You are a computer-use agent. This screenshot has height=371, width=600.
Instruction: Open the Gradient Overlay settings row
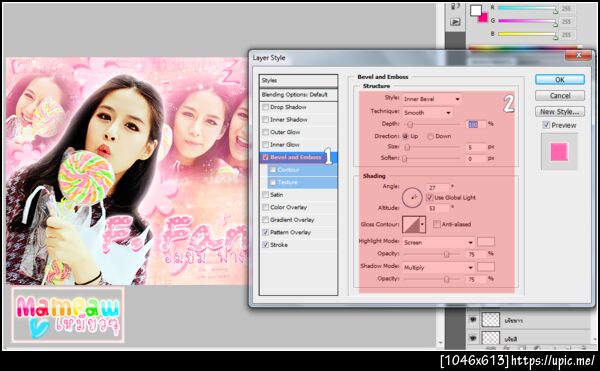[x=298, y=220]
